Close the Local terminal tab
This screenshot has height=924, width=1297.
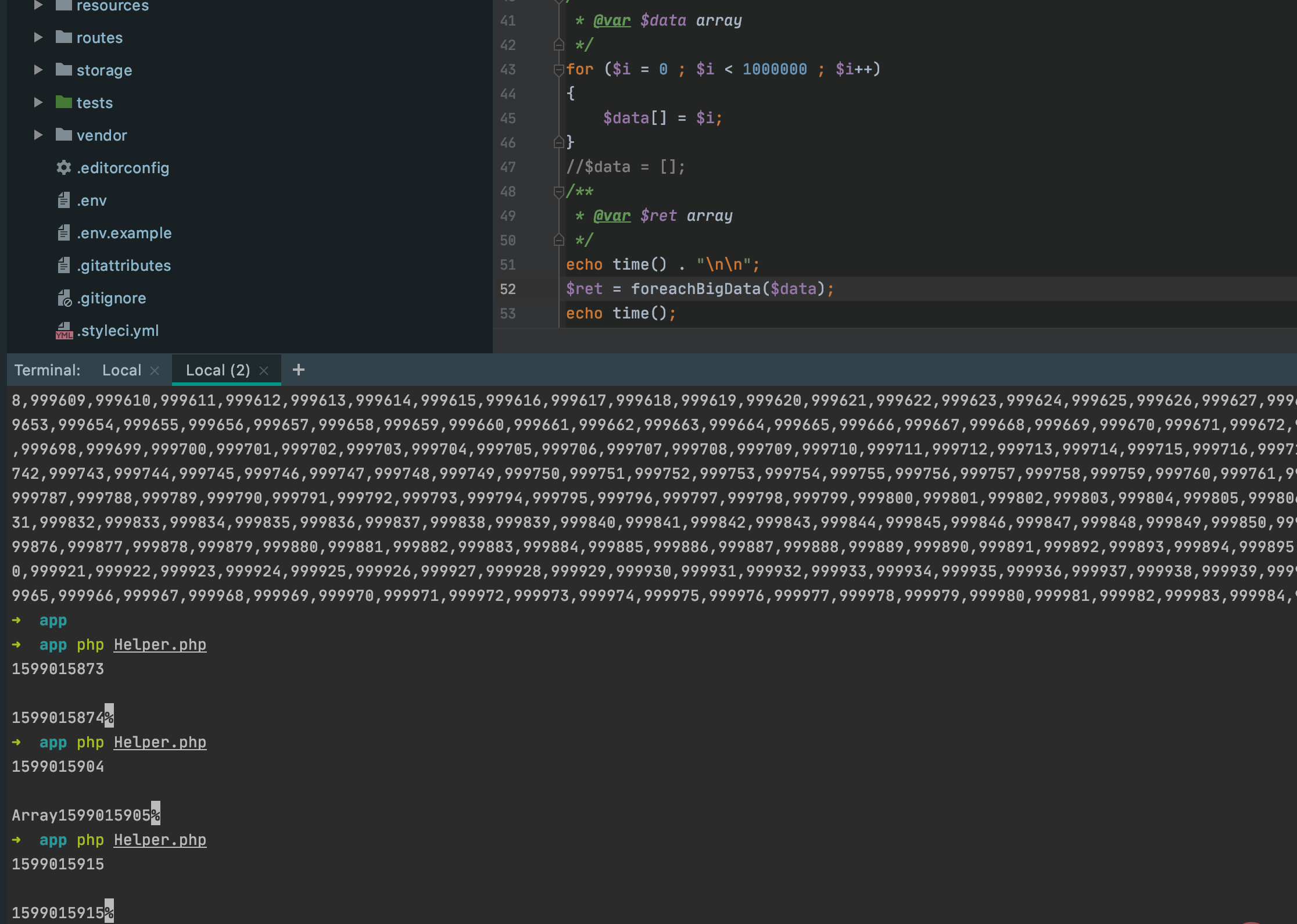[x=155, y=371]
